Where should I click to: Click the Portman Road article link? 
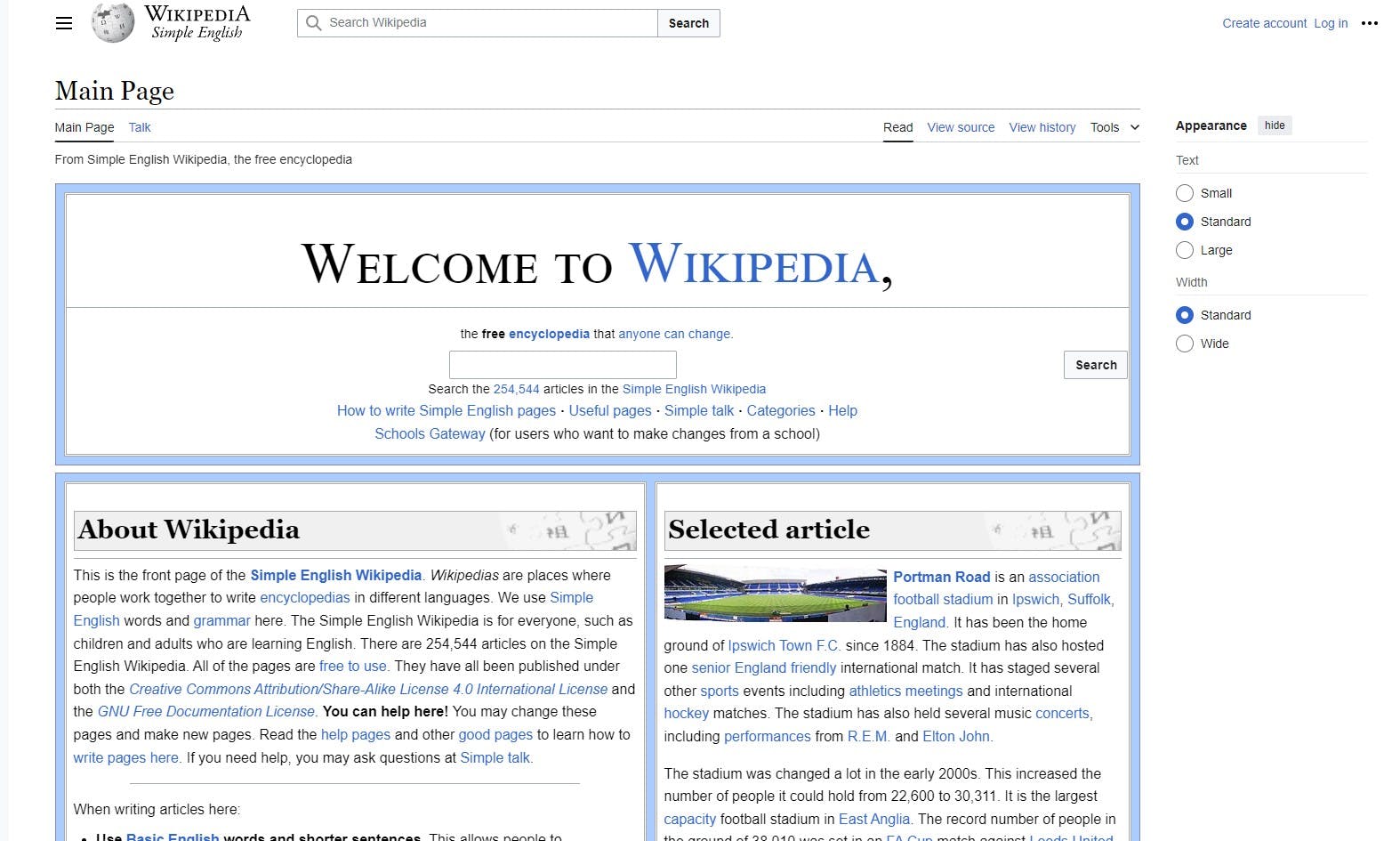pos(941,577)
